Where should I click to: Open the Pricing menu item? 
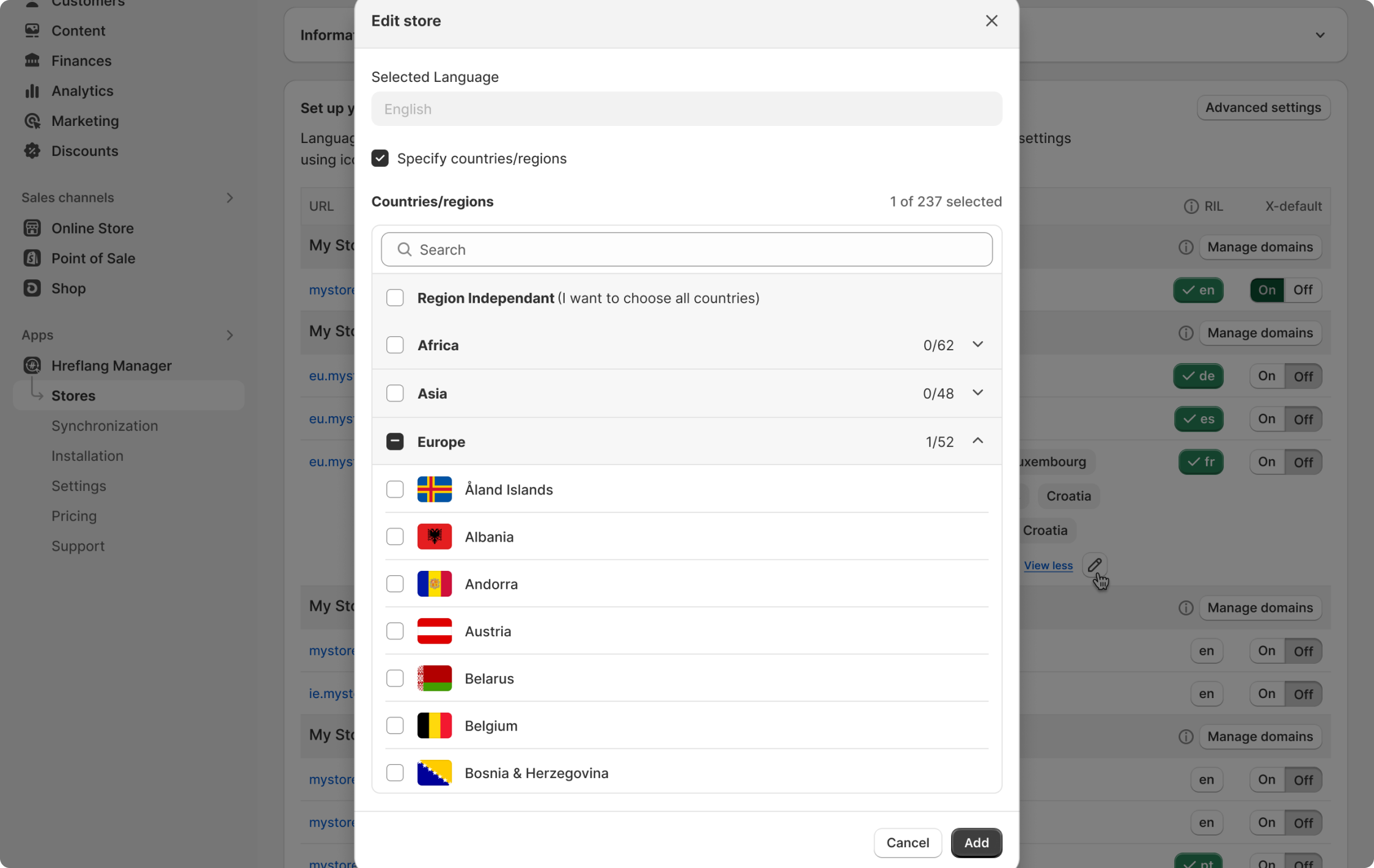(x=74, y=516)
